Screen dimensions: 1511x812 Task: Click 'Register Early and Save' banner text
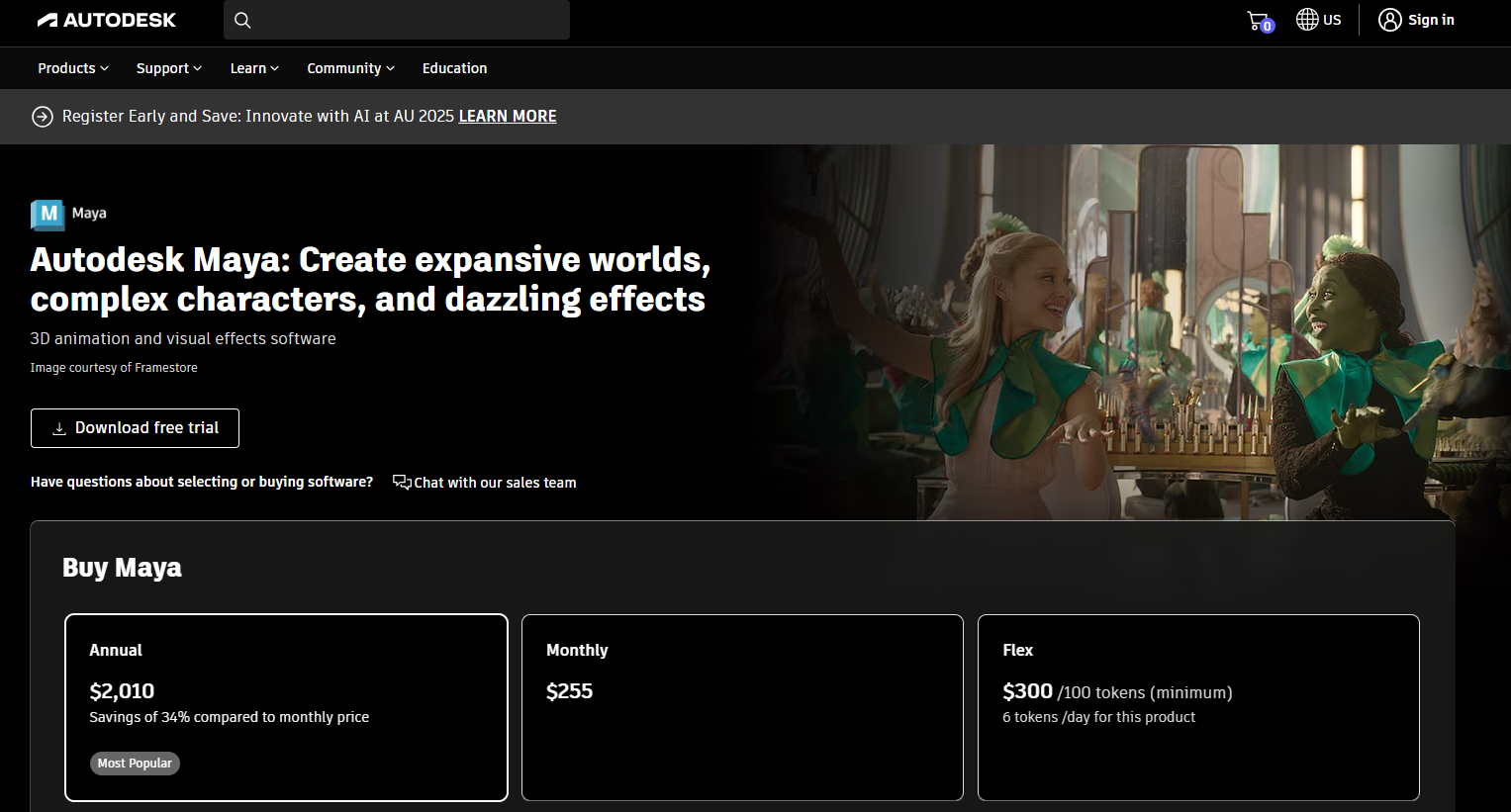pos(148,116)
